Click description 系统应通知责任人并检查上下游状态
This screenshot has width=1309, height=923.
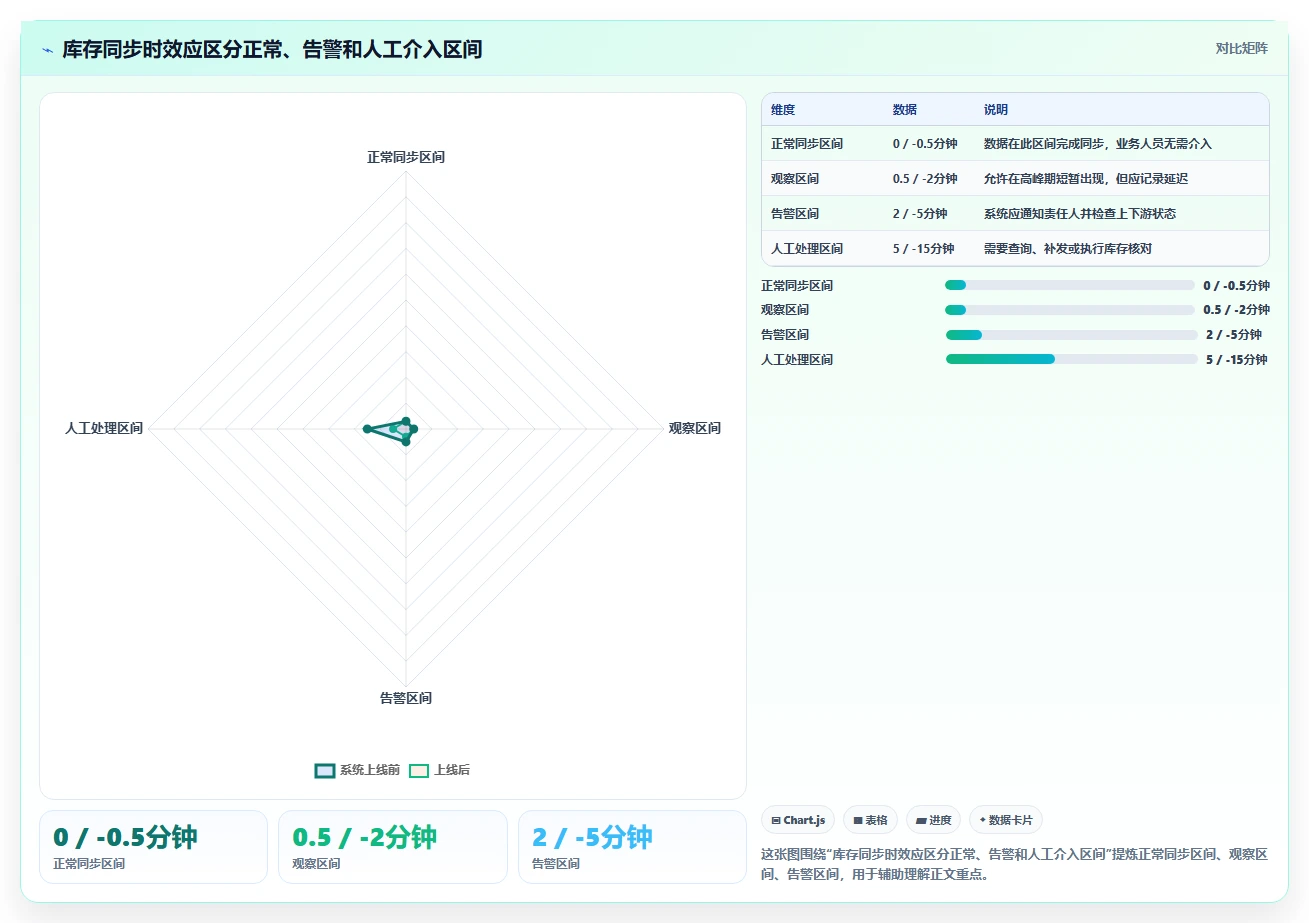click(1080, 214)
